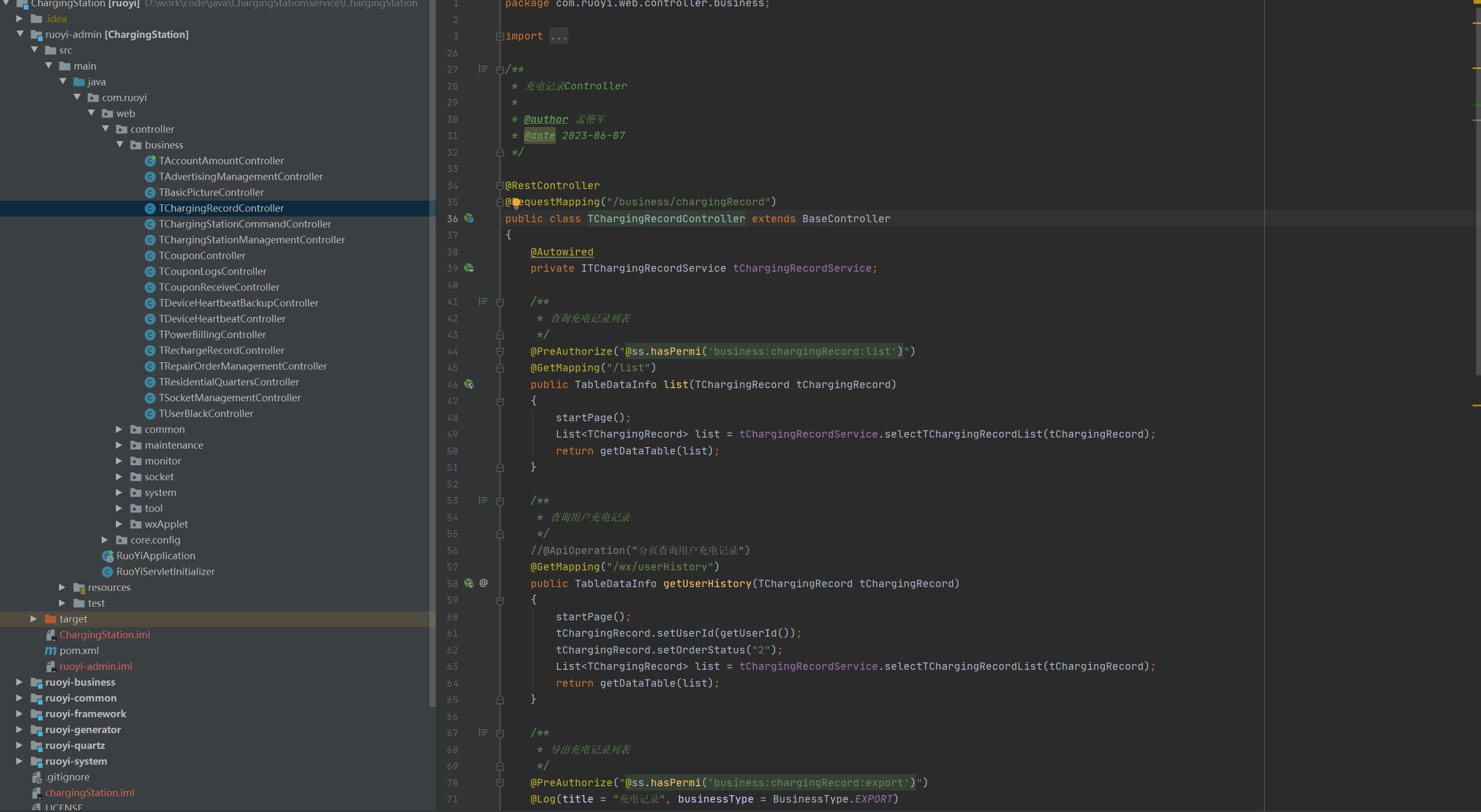The image size is (1481, 812).
Task: Click ITChargingRecordService type on line 39
Action: 653,269
